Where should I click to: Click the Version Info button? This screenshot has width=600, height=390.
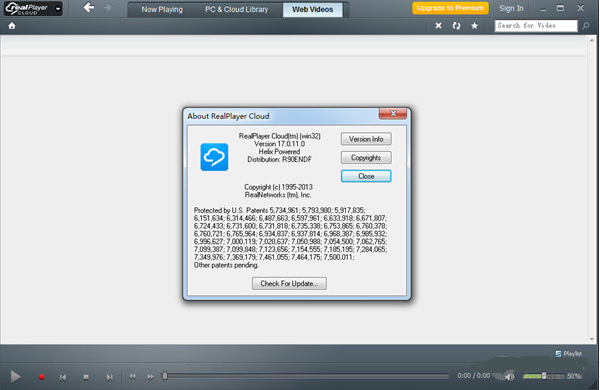tap(366, 139)
